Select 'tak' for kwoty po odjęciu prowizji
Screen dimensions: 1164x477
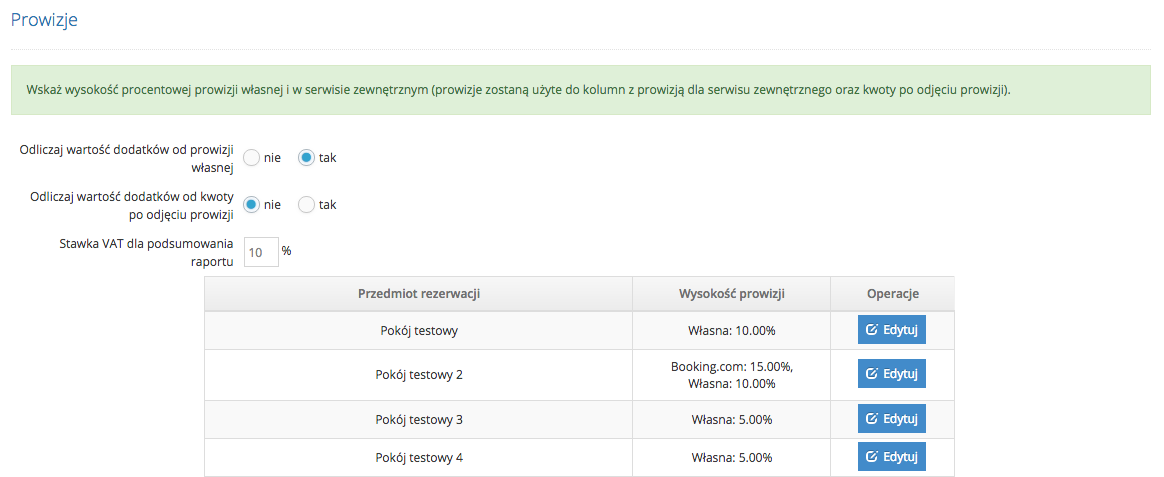(x=307, y=205)
